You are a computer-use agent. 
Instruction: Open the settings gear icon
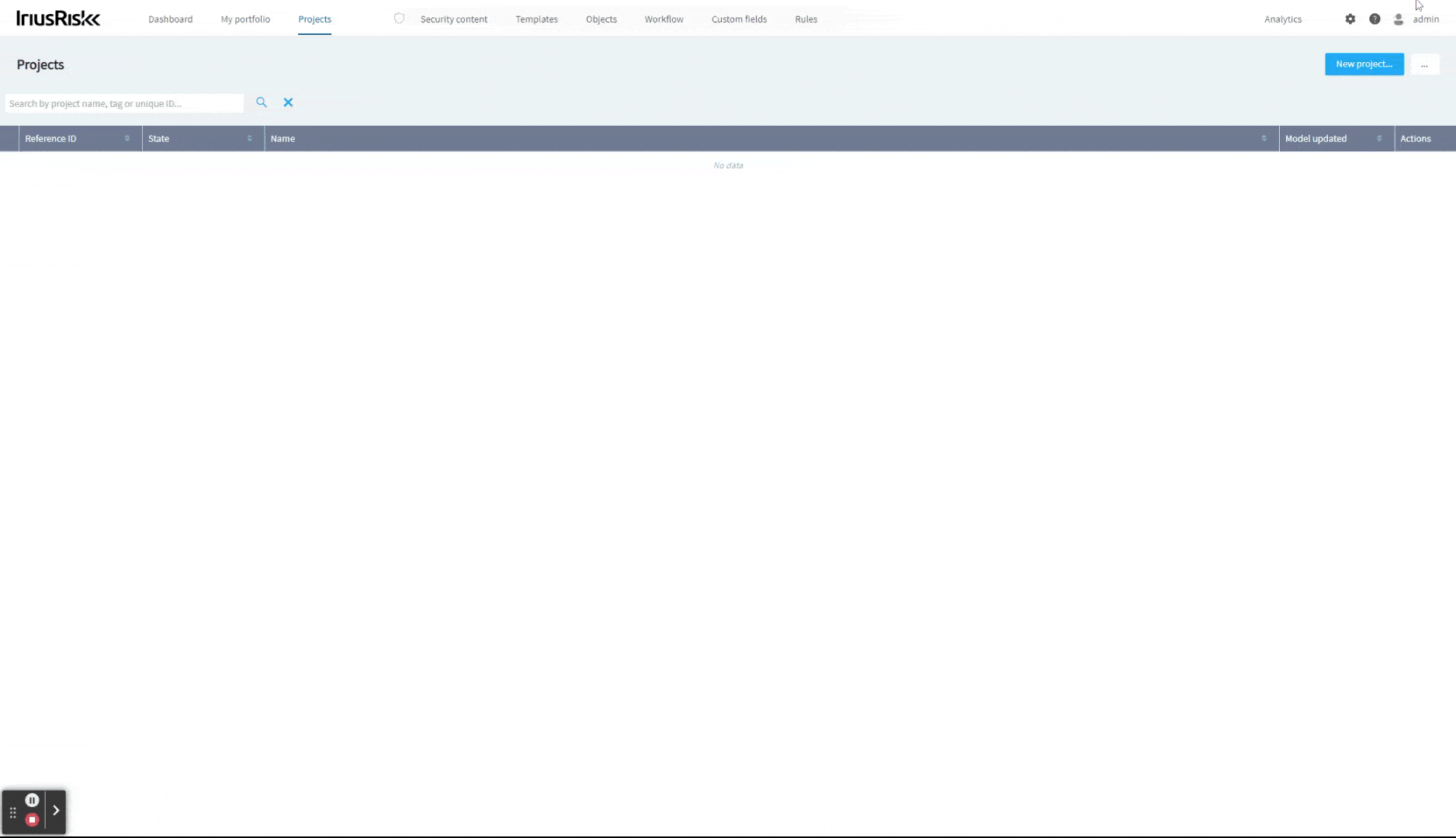click(1350, 19)
